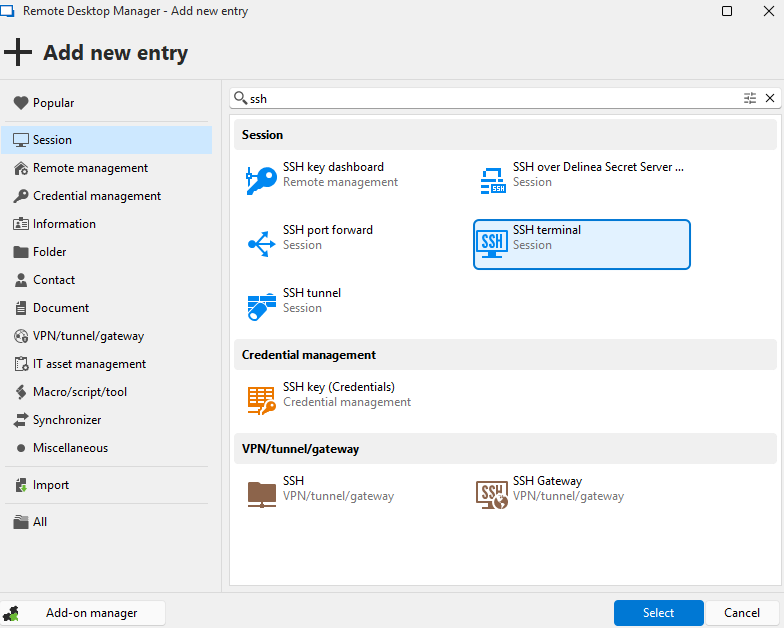Clear the ssh search text
This screenshot has height=628, width=784.
tap(770, 98)
